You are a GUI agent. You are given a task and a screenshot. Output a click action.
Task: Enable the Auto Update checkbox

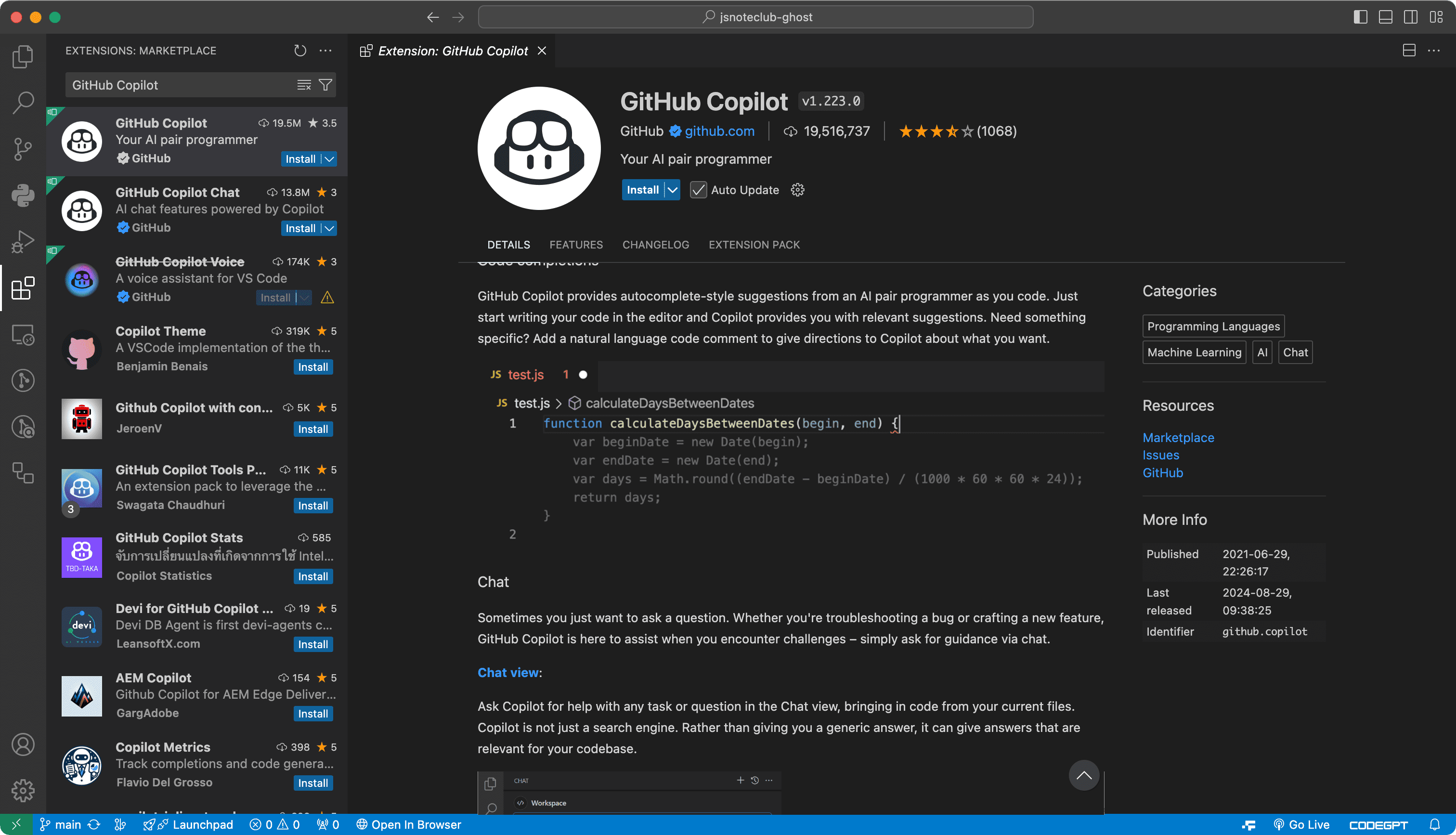698,190
